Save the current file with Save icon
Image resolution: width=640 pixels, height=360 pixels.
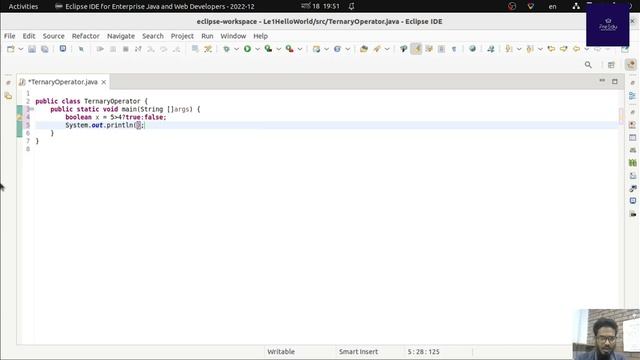32,49
